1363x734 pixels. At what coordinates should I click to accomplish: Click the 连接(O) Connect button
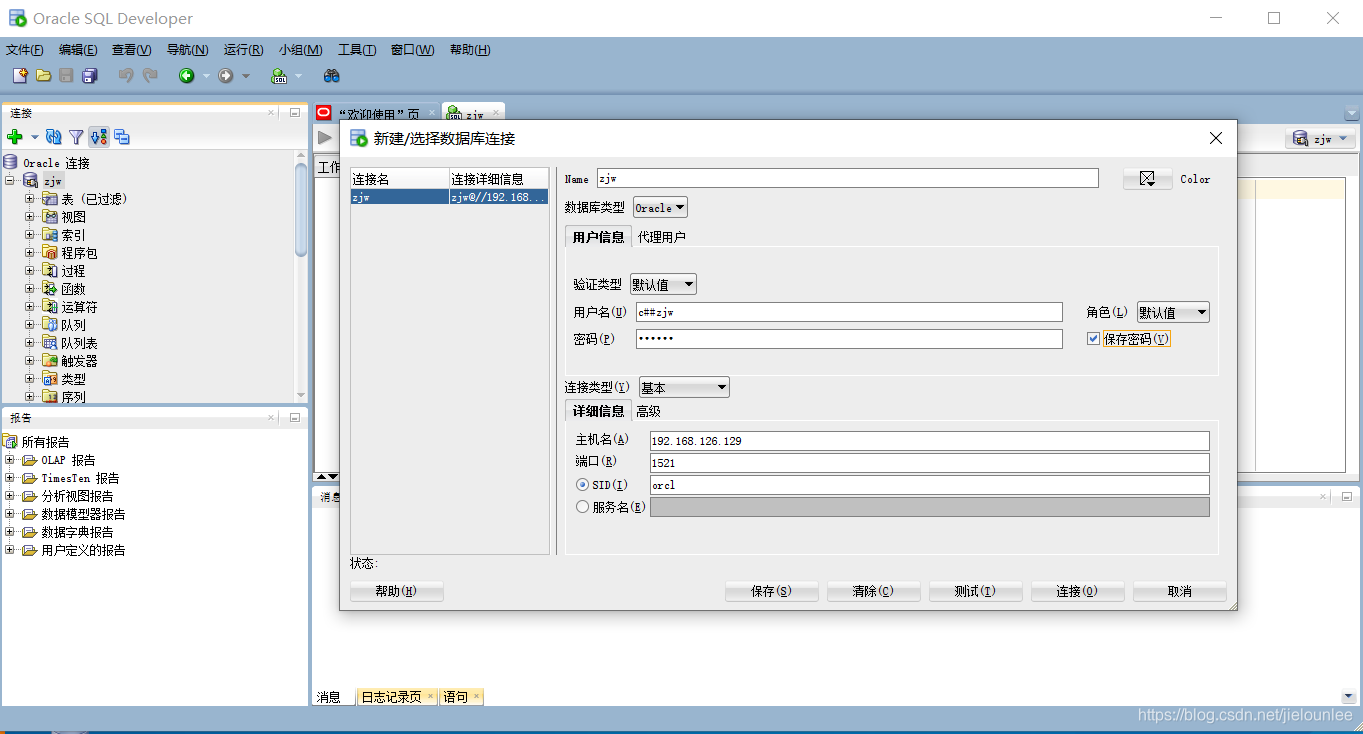tap(1077, 591)
